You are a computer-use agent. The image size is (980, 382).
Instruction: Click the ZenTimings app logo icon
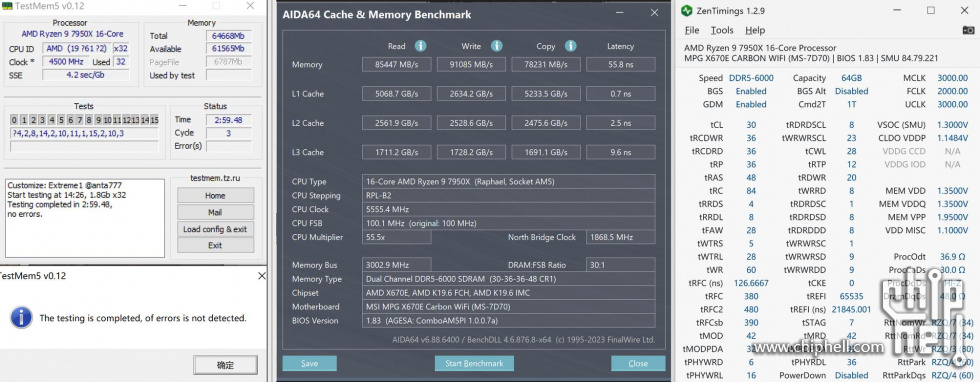point(687,11)
